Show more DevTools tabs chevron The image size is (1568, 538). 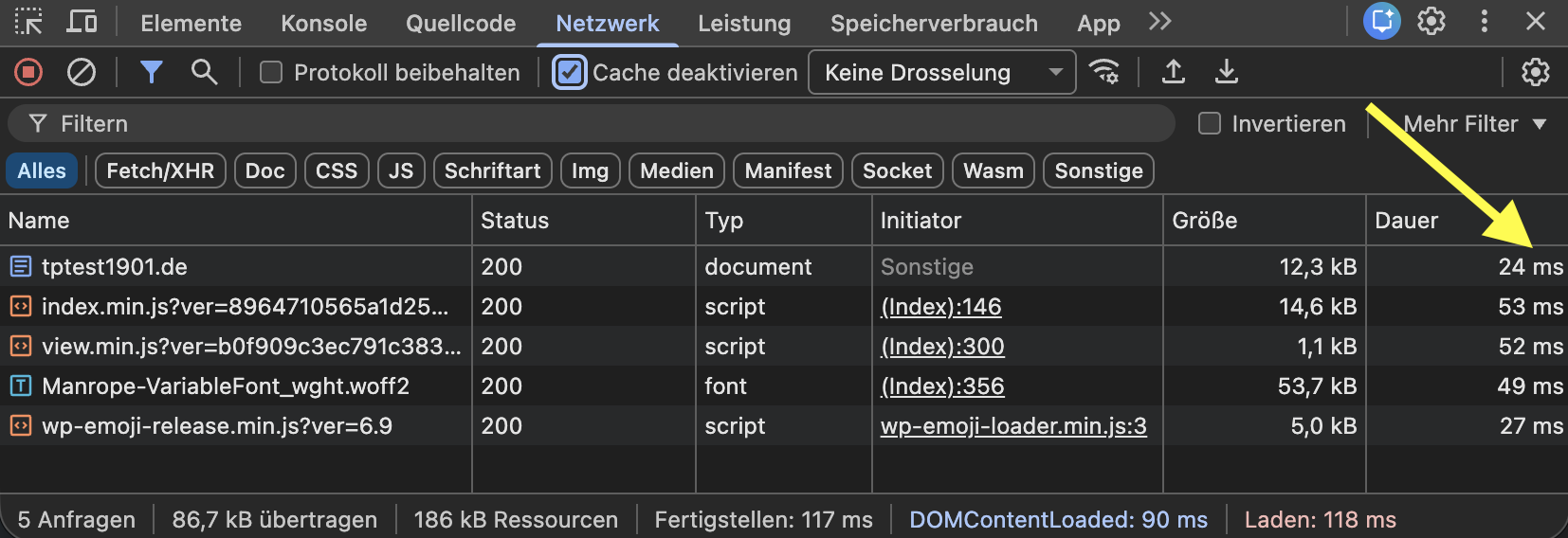tap(1159, 22)
